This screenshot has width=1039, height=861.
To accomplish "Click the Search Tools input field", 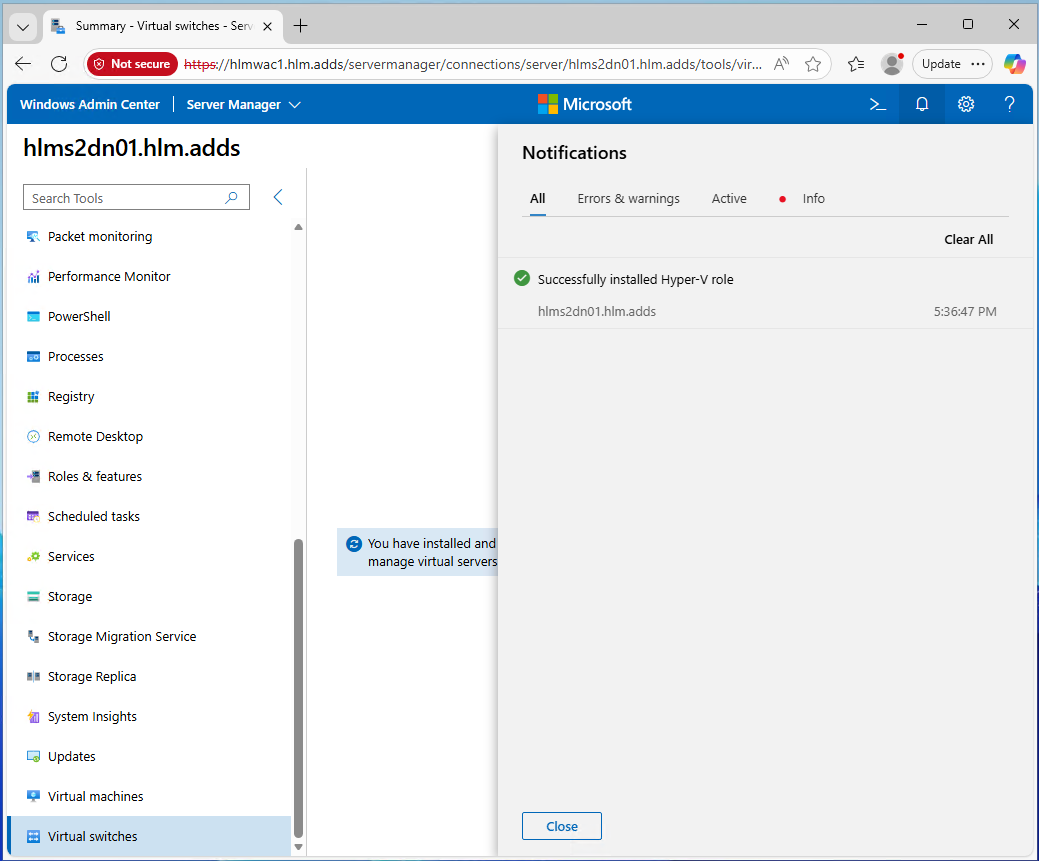I will 125,198.
